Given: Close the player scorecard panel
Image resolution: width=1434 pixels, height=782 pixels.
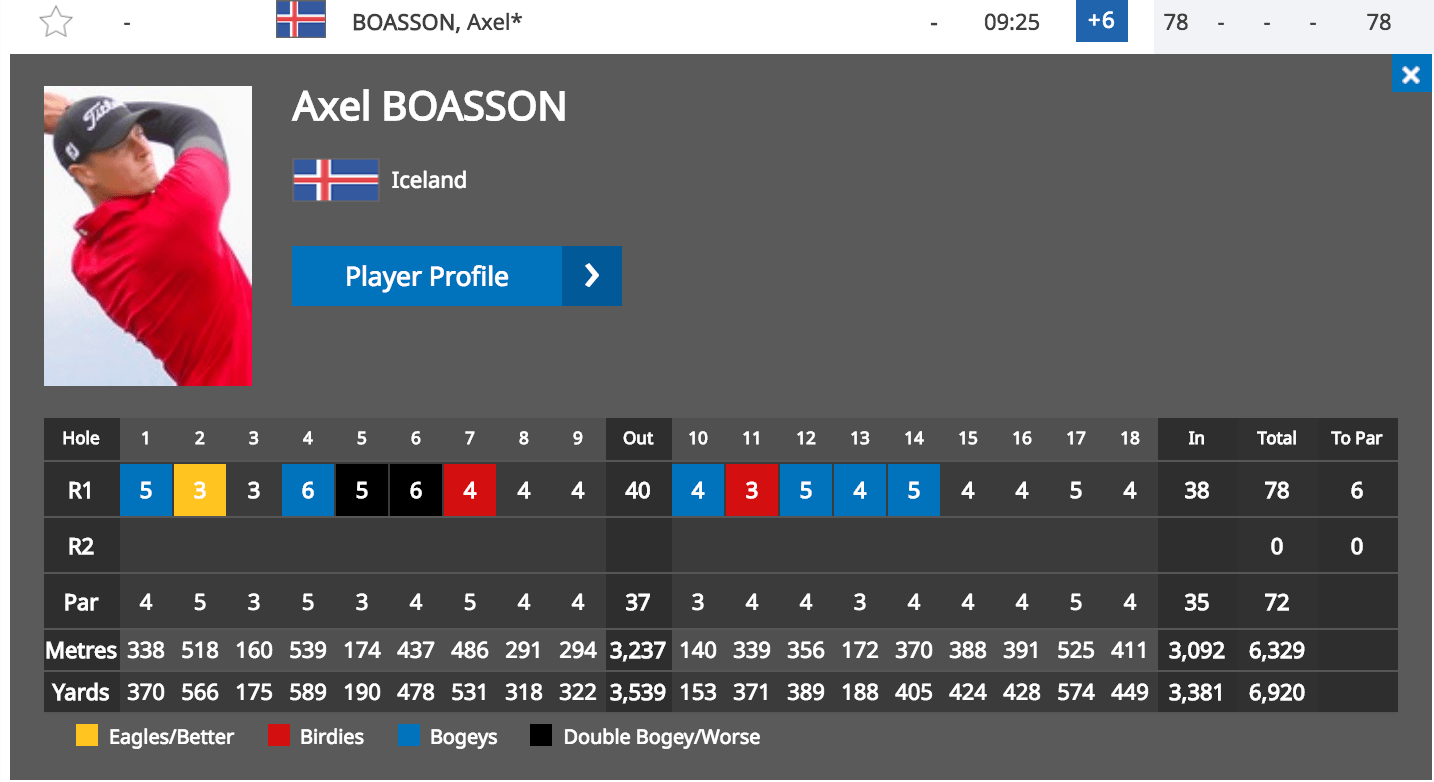Looking at the screenshot, I should (x=1411, y=74).
